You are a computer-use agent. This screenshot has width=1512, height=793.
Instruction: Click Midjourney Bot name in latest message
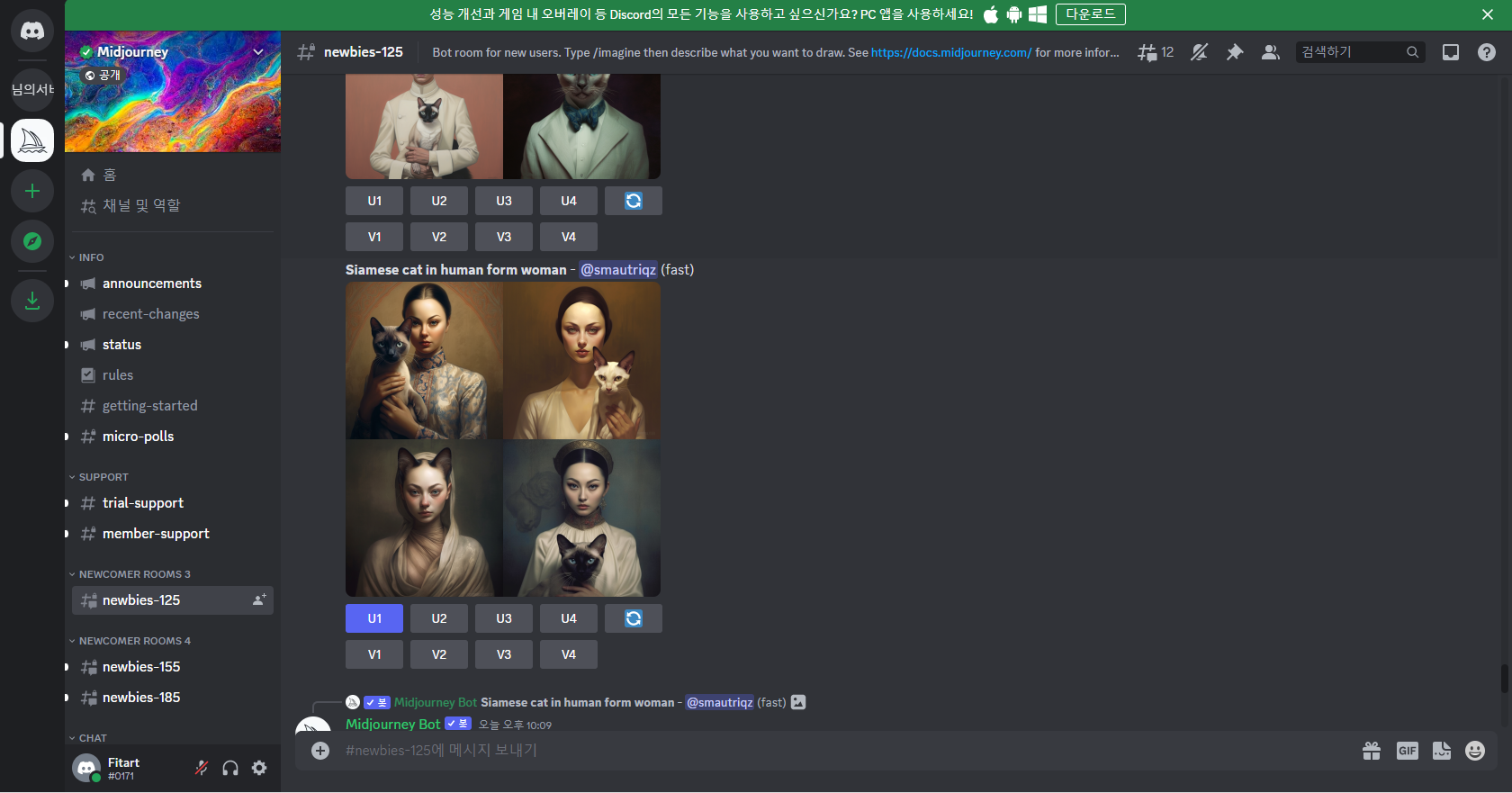pos(393,724)
